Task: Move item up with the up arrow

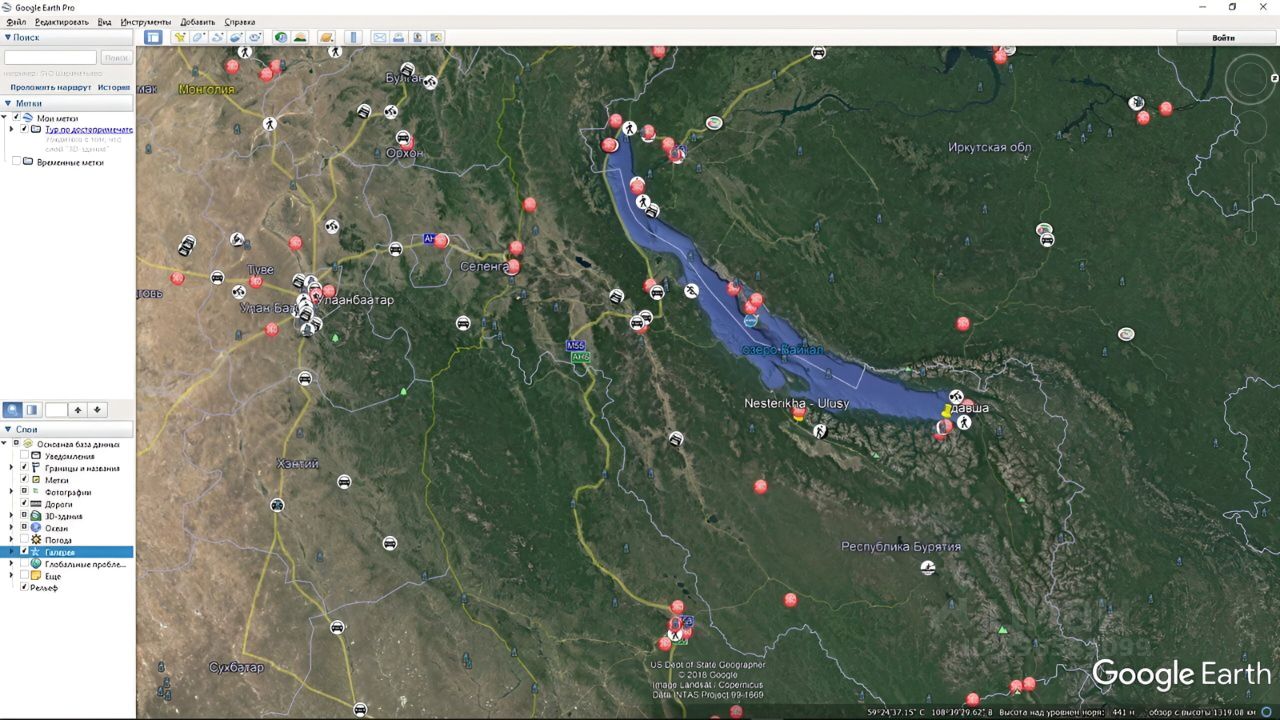Action: [78, 410]
